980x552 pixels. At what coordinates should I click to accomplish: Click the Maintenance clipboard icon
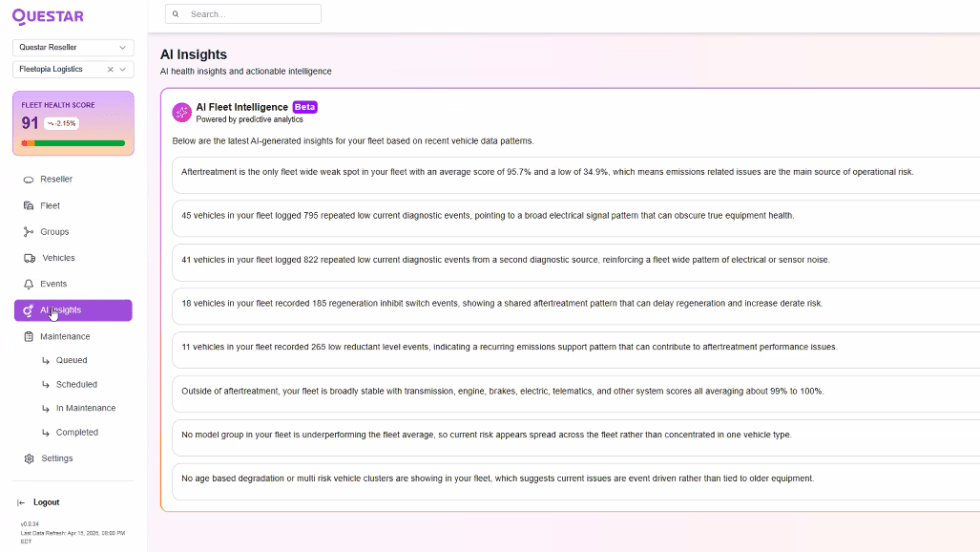tap(28, 336)
